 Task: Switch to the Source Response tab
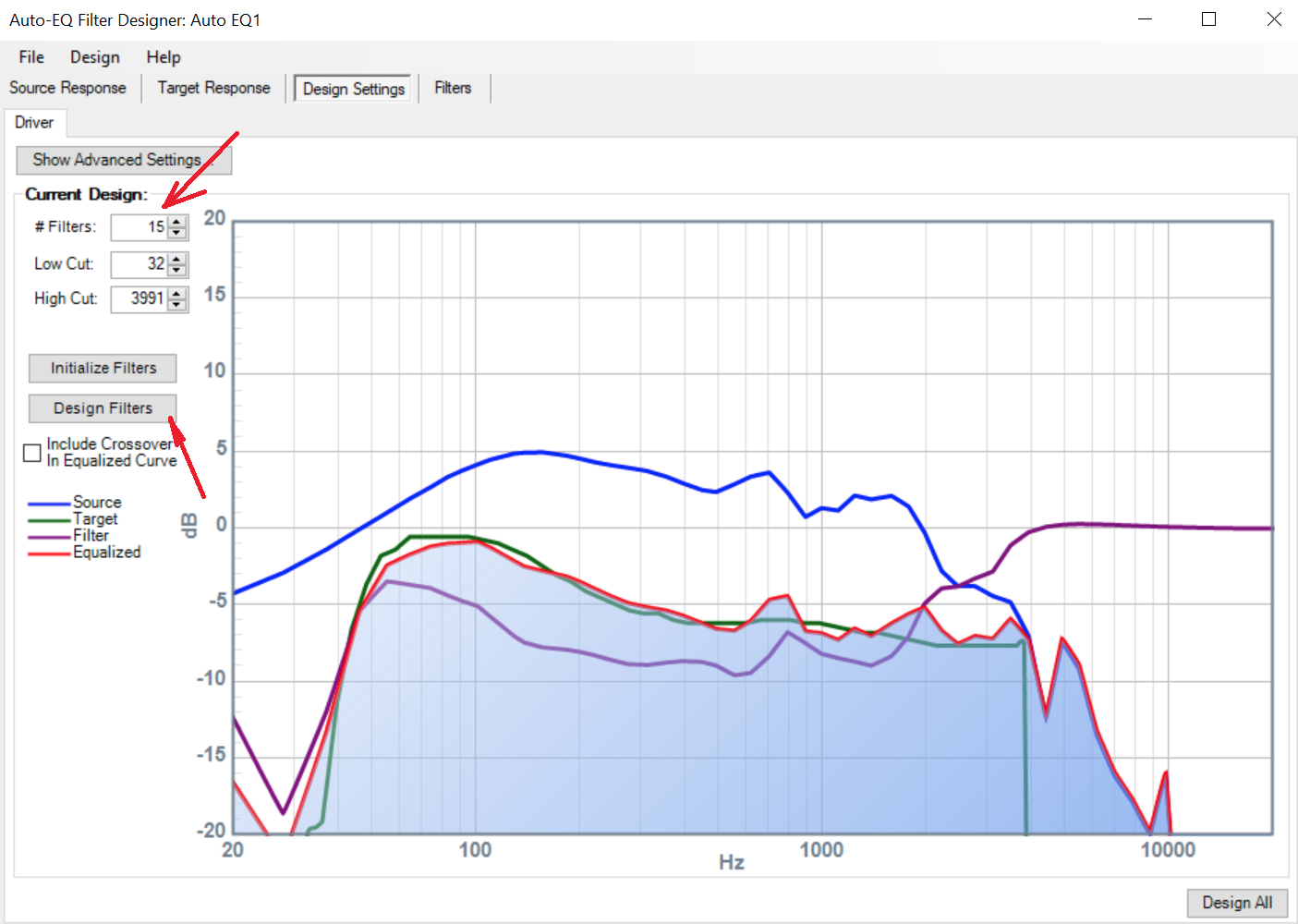[67, 88]
